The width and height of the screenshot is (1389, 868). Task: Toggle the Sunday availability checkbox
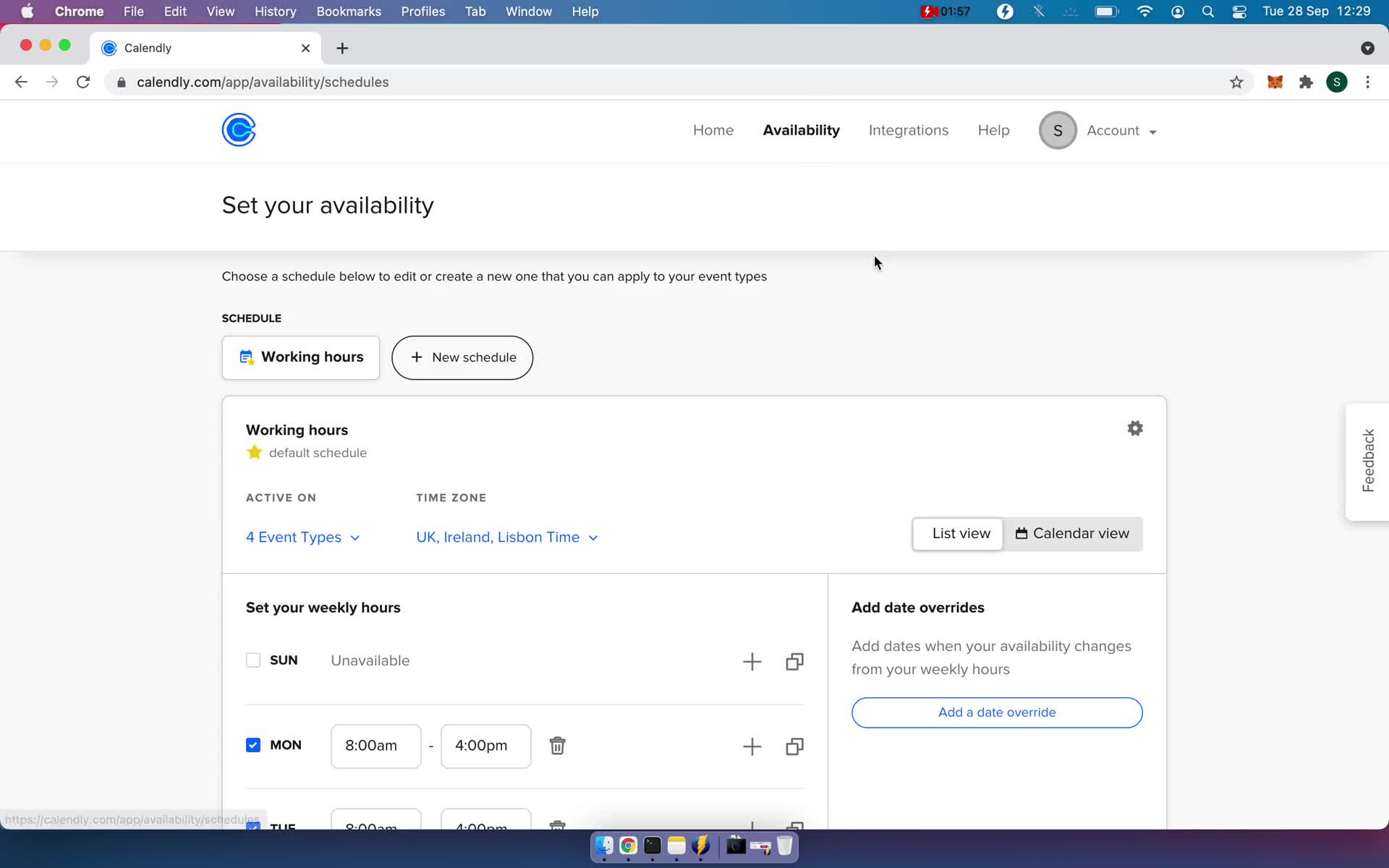[252, 660]
